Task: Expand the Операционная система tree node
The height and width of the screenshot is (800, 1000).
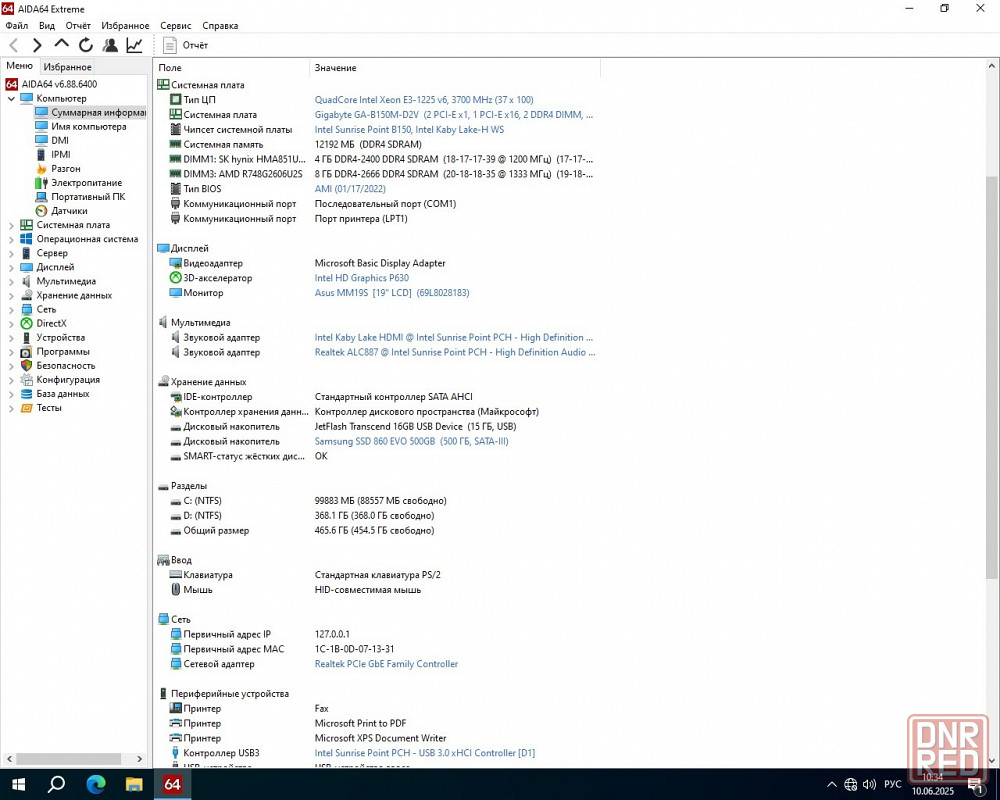Action: pyautogui.click(x=11, y=239)
